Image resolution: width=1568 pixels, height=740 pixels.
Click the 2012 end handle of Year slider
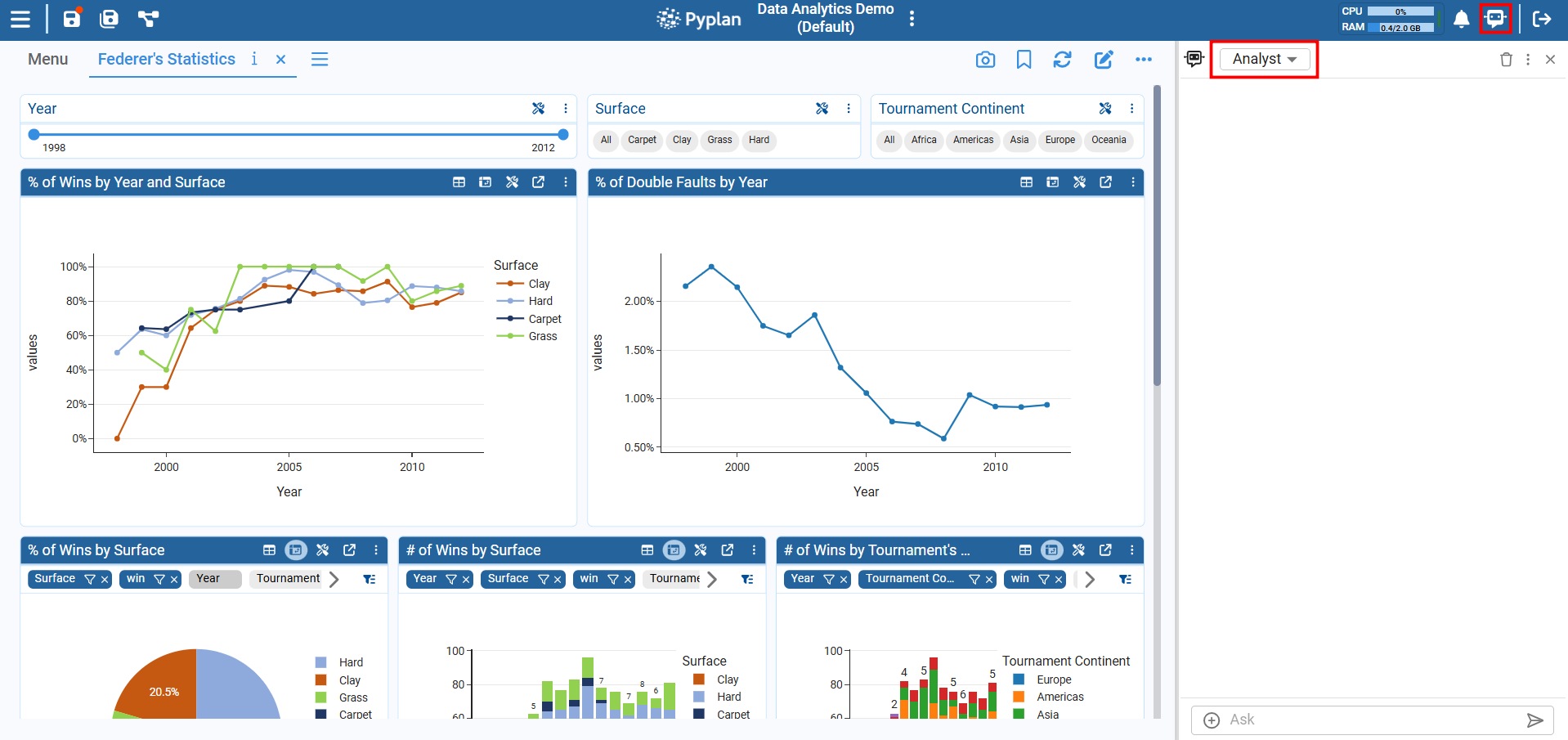point(562,135)
